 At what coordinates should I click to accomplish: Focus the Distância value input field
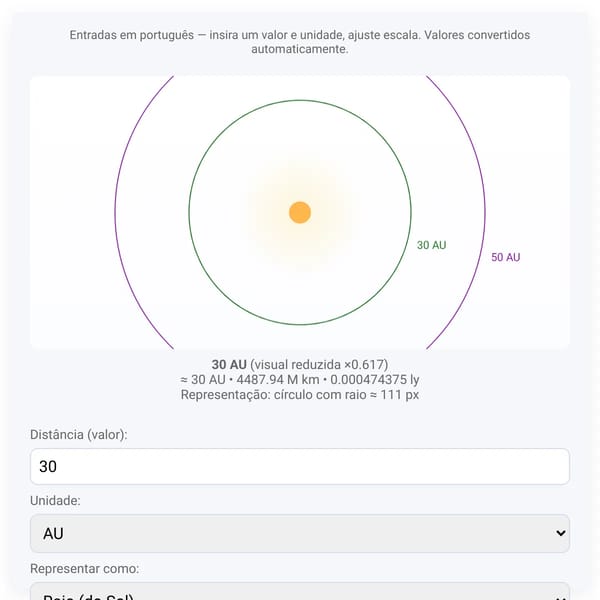pyautogui.click(x=300, y=466)
